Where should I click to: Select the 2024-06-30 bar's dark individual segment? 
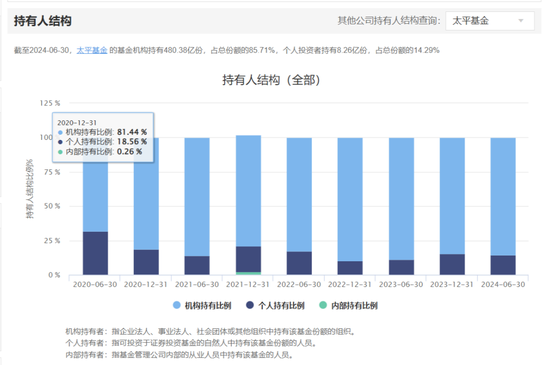tap(503, 265)
